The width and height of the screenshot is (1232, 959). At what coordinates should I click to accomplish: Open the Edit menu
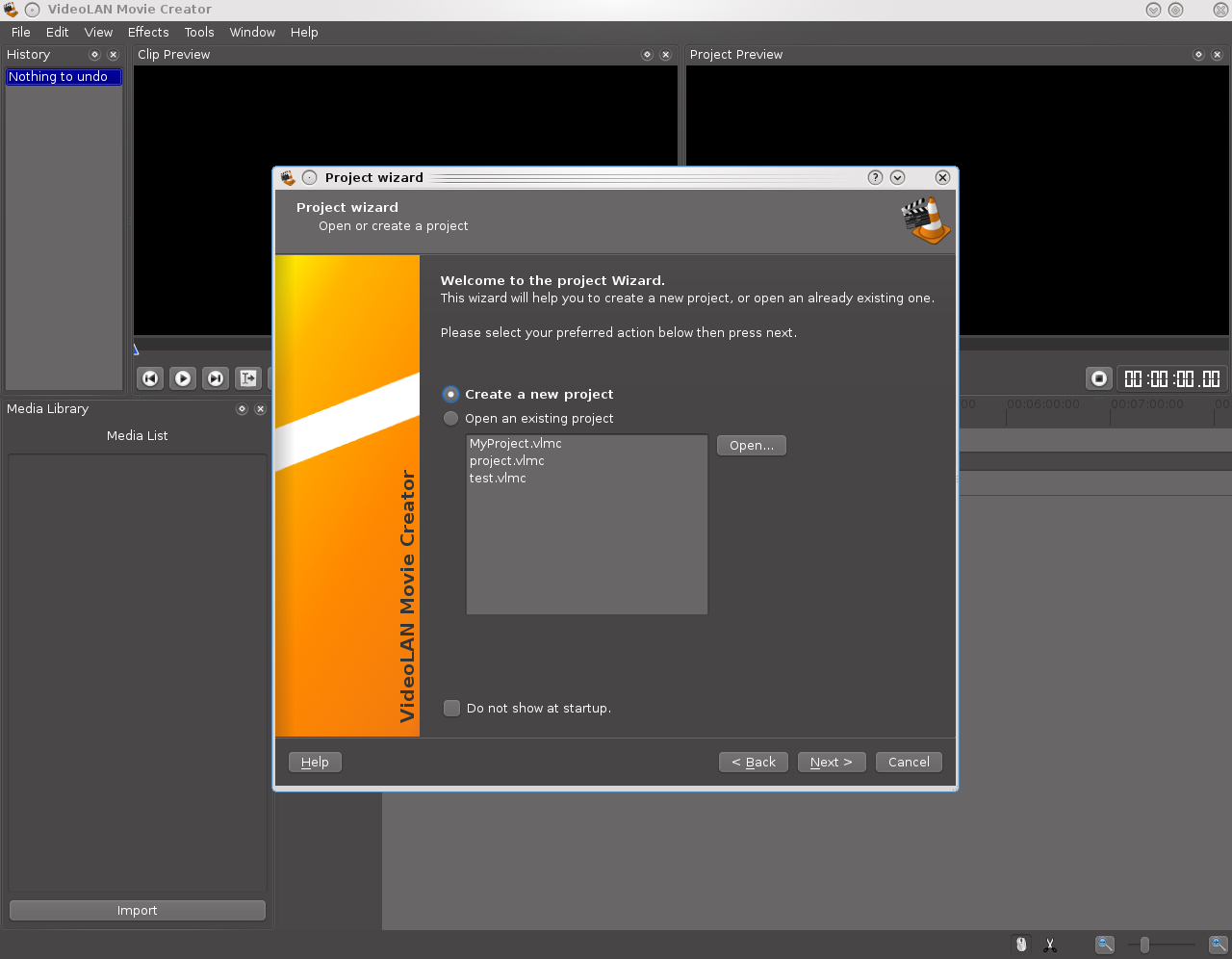point(58,32)
